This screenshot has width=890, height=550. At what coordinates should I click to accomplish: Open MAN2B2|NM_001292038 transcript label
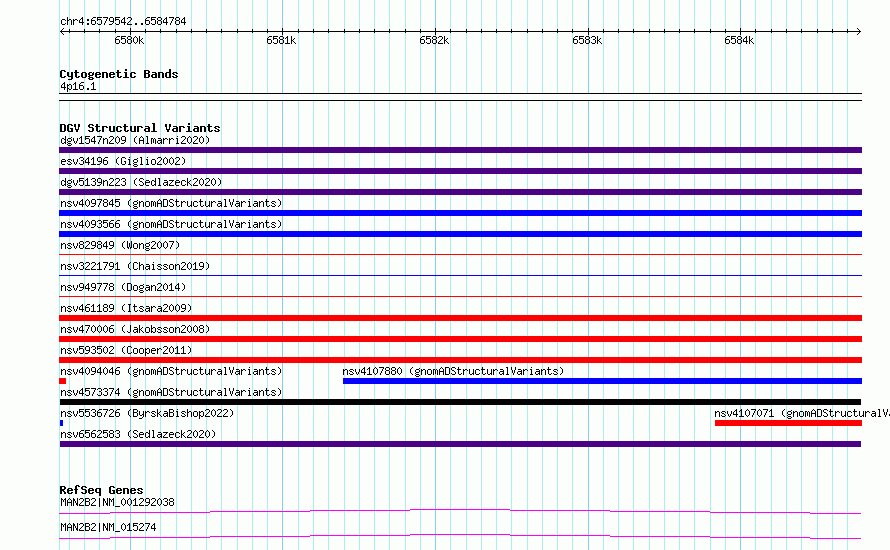[x=117, y=502]
